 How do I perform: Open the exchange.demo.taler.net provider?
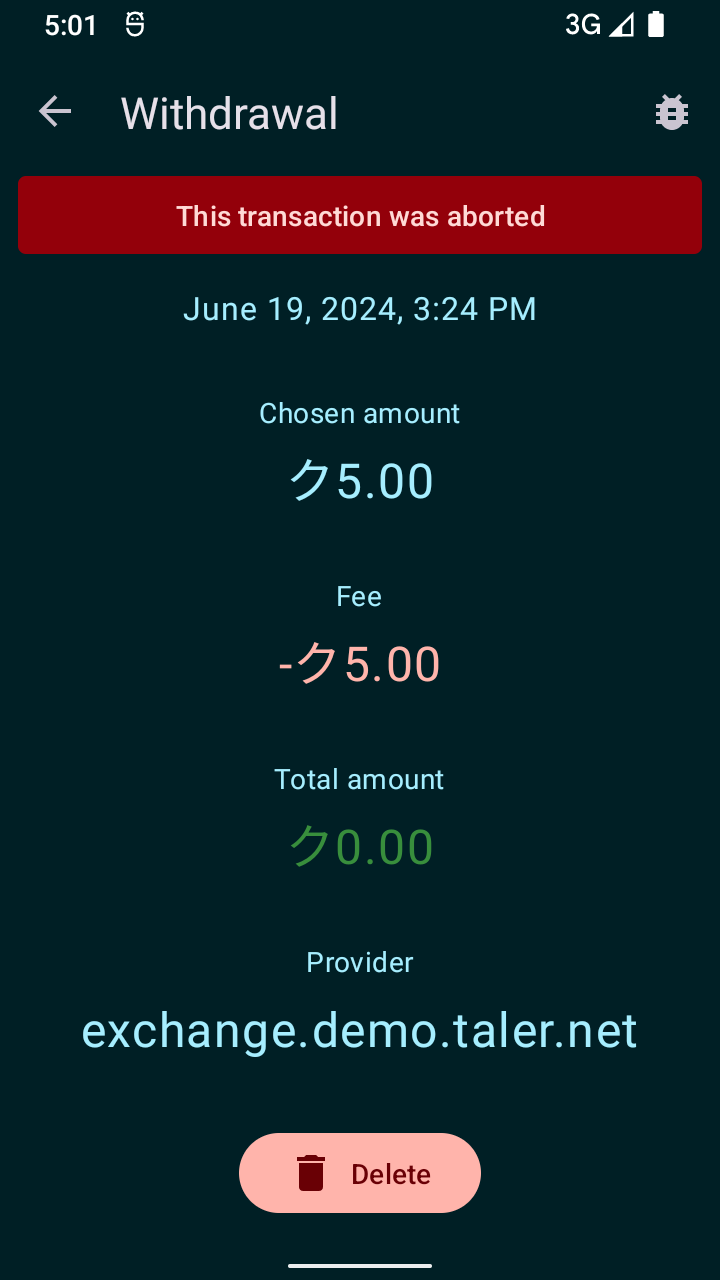[360, 1031]
